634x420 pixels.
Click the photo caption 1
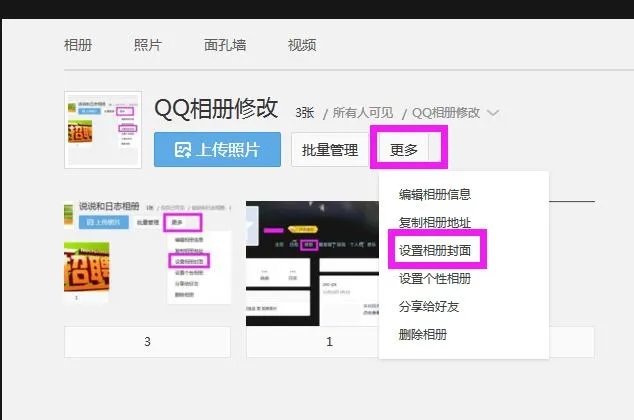[329, 342]
